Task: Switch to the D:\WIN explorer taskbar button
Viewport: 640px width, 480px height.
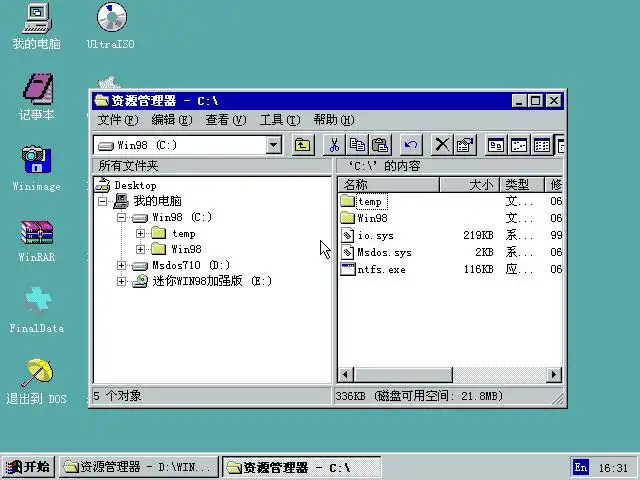Action: click(x=139, y=467)
